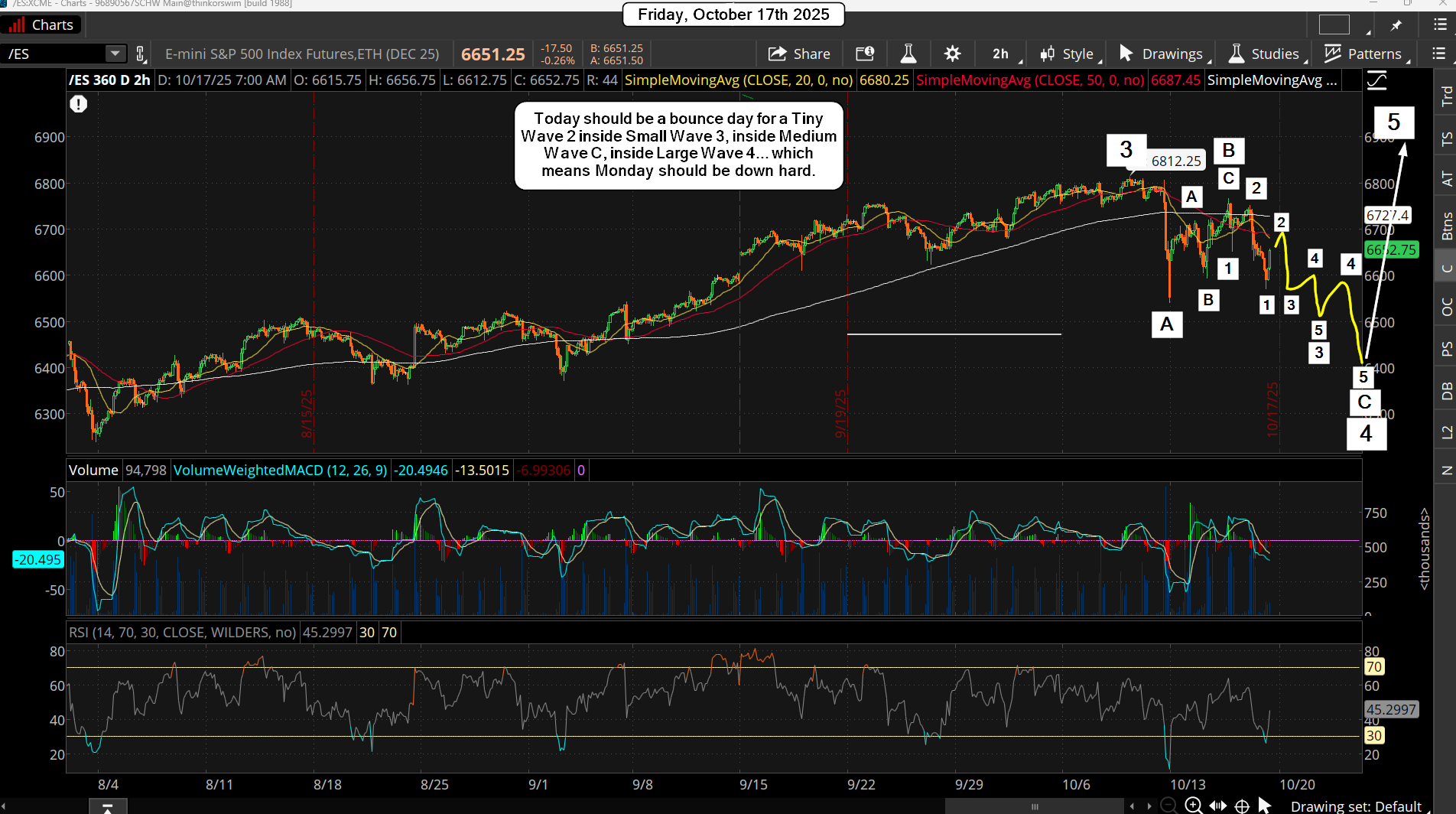This screenshot has height=814, width=1456.
Task: Toggle the pin window icon
Action: 1396,25
